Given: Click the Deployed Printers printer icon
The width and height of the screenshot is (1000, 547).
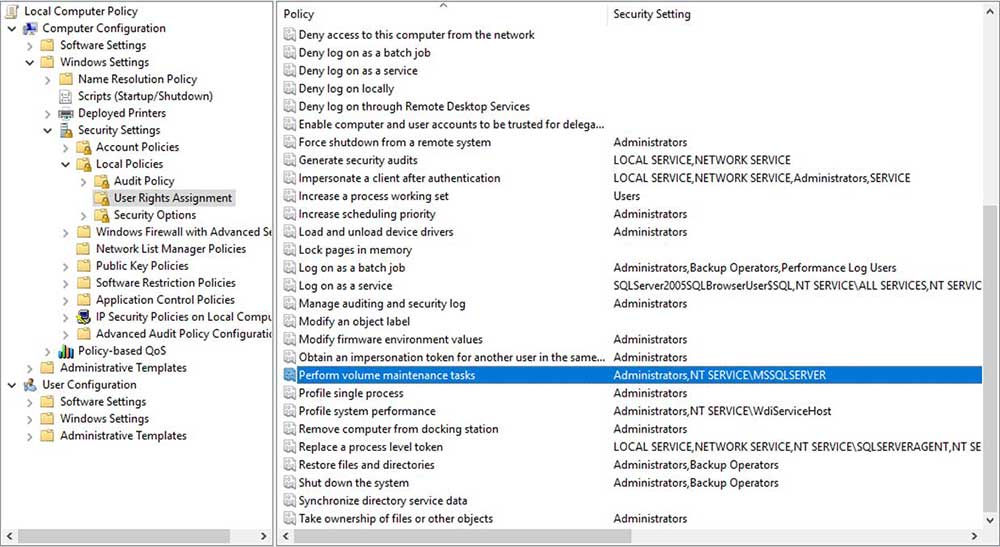Looking at the screenshot, I should pos(65,113).
